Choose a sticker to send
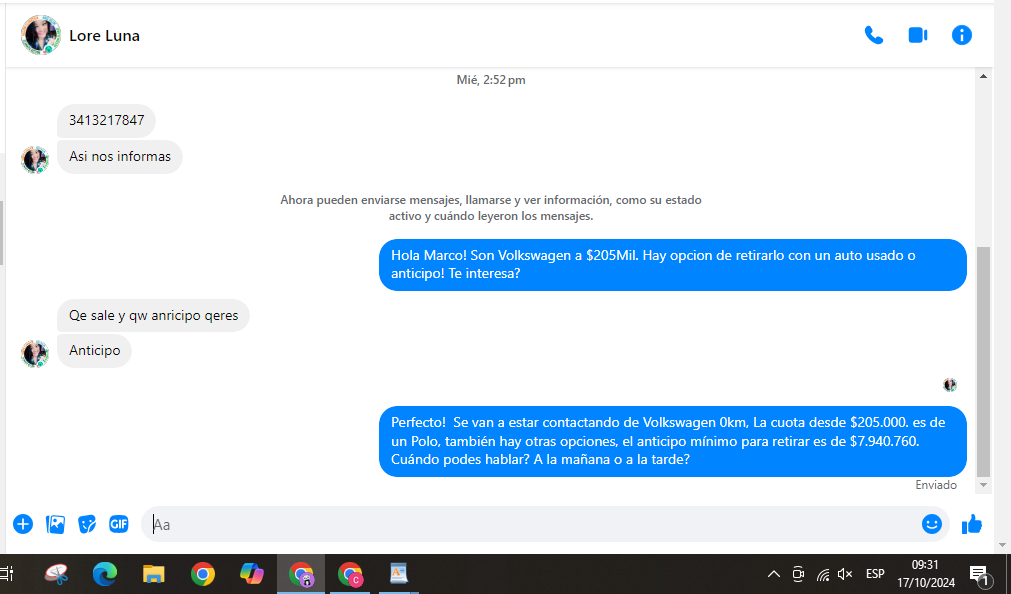The image size is (1011, 594). [87, 524]
